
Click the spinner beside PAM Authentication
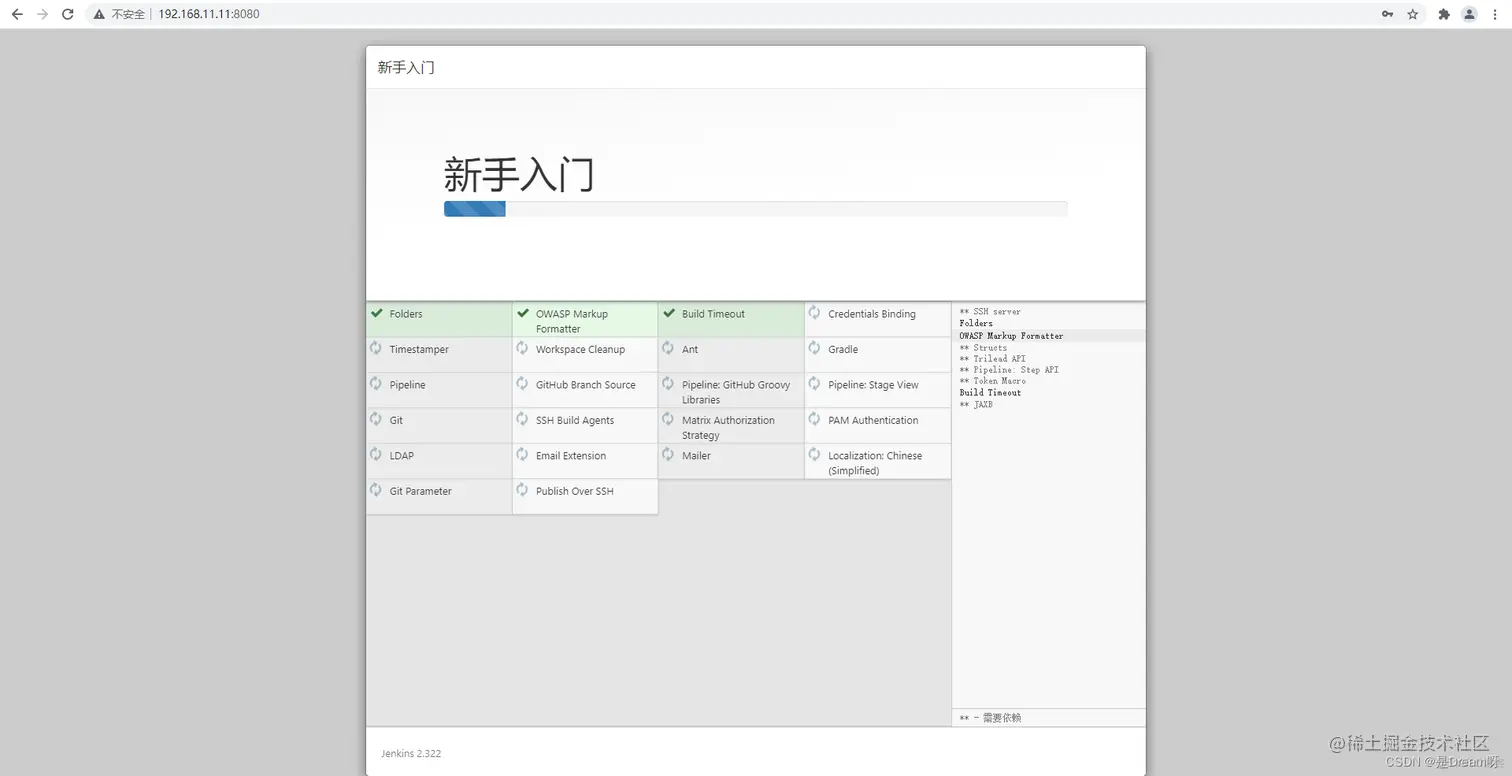pyautogui.click(x=814, y=419)
